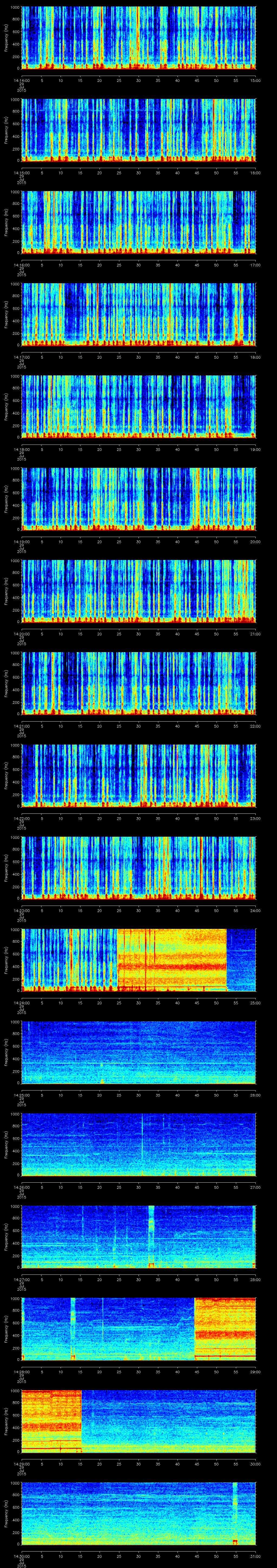The height and width of the screenshot is (1568, 277).
Task: Select the 14:25:00 end label of the 14:24 panel
Action: [x=255, y=1003]
